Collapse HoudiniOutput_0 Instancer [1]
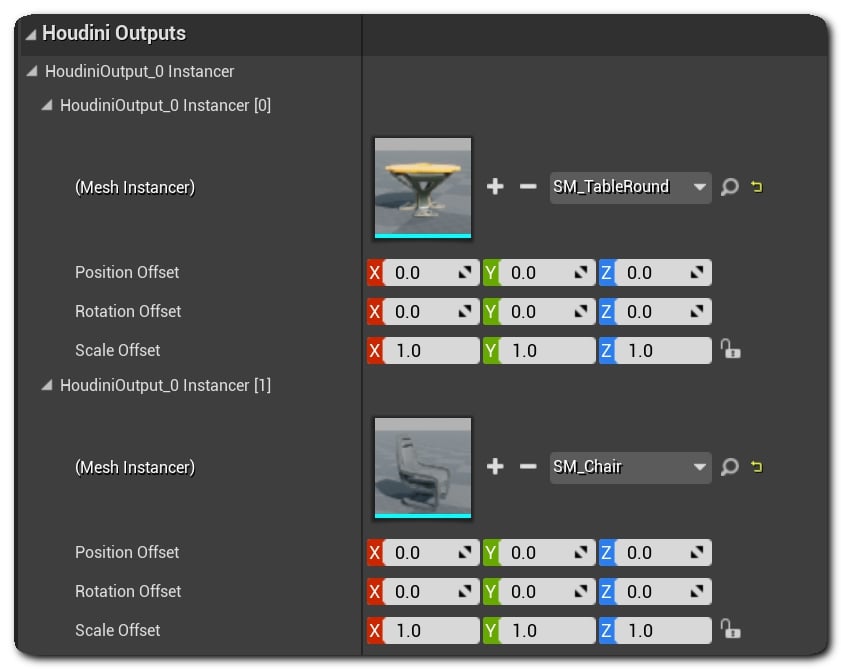The height and width of the screenshot is (669, 841). pos(47,385)
